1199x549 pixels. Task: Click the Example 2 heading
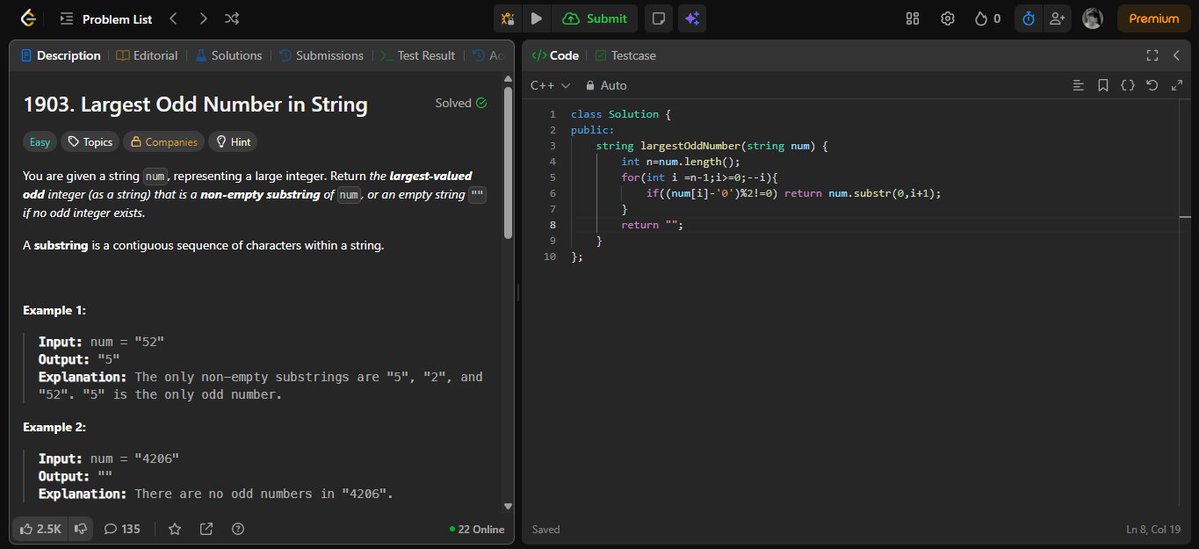coord(54,427)
